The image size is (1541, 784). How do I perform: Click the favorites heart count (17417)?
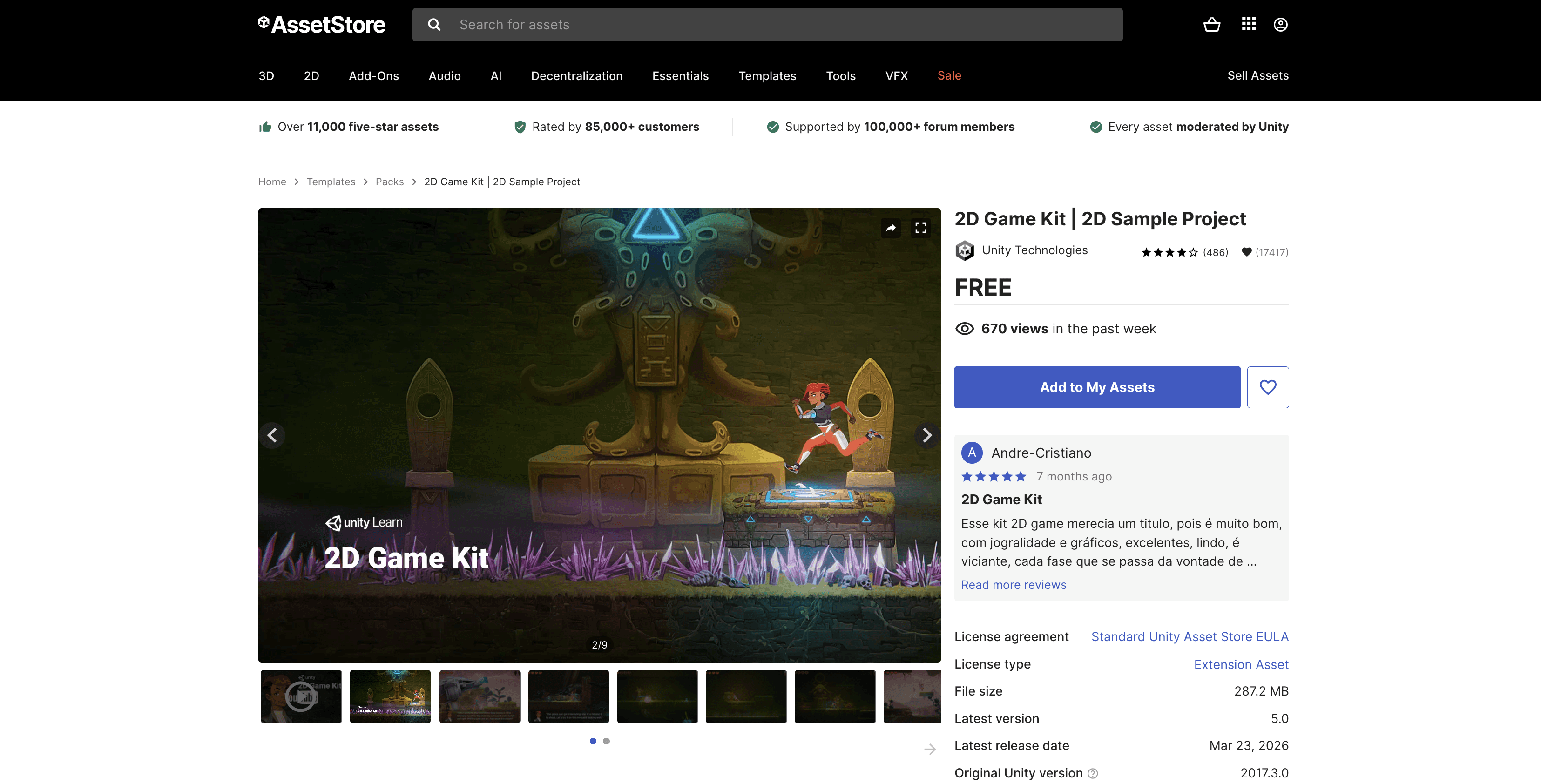click(x=1265, y=252)
